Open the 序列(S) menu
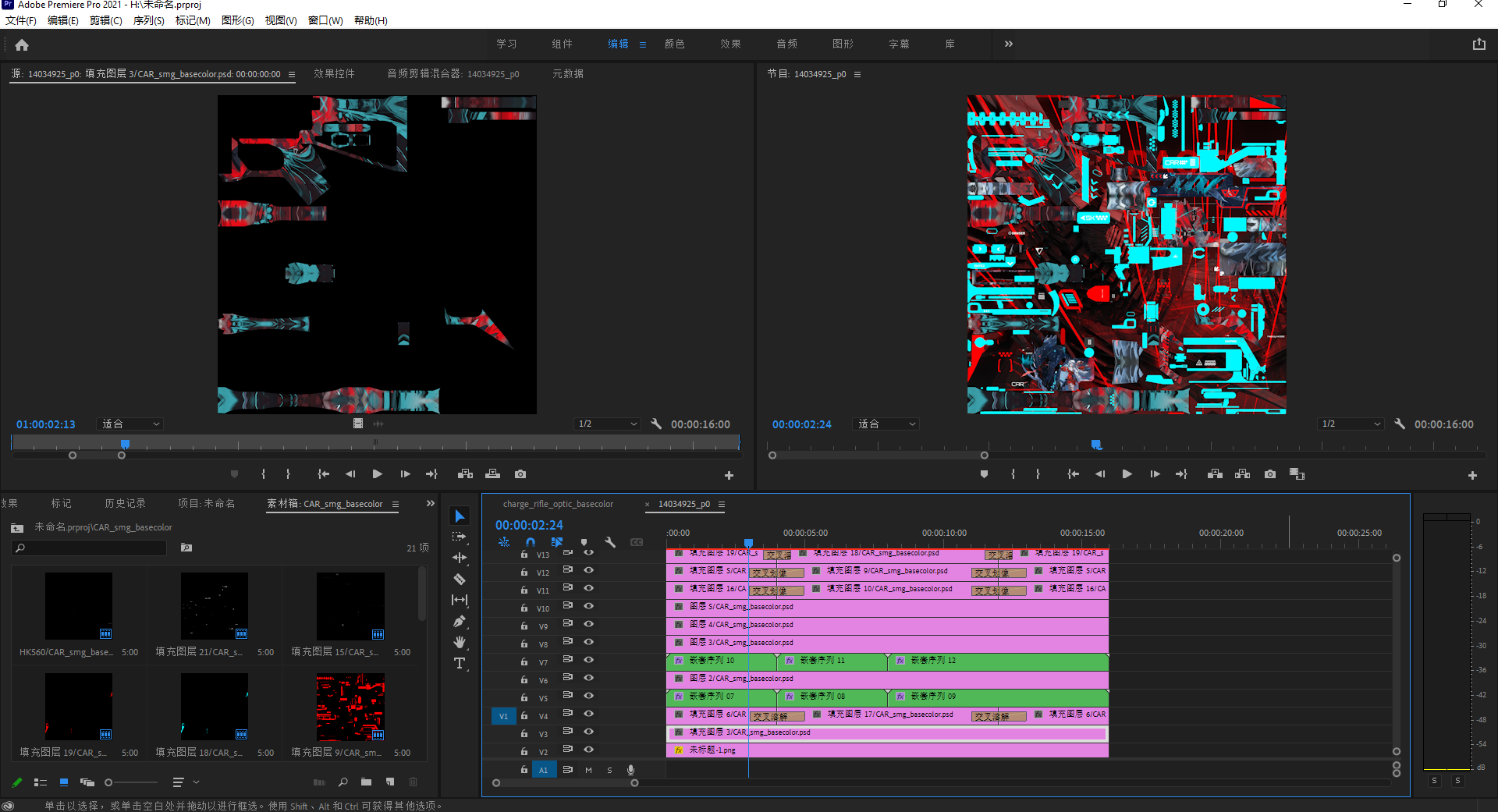 [148, 20]
